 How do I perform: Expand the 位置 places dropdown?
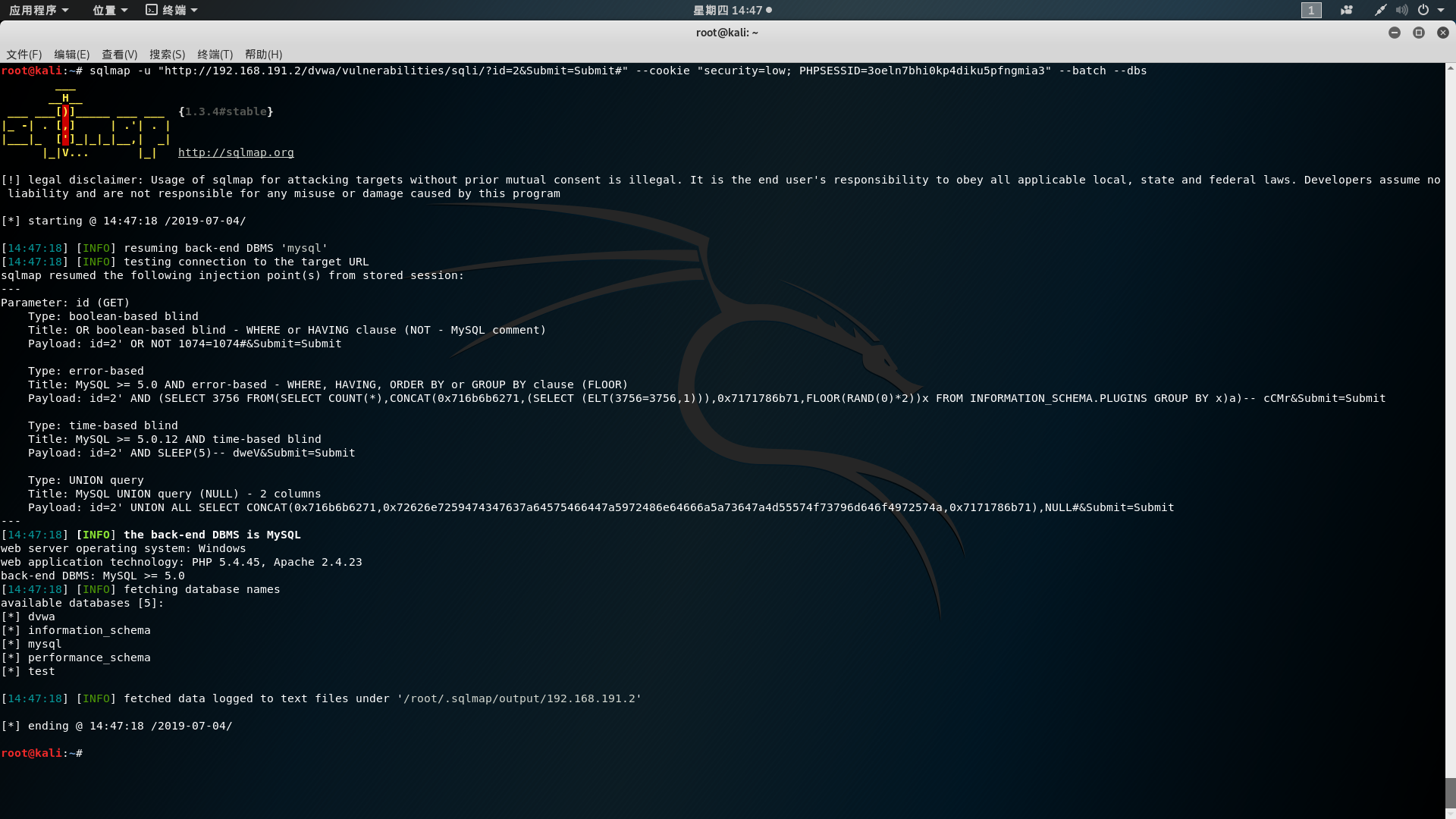coord(110,10)
